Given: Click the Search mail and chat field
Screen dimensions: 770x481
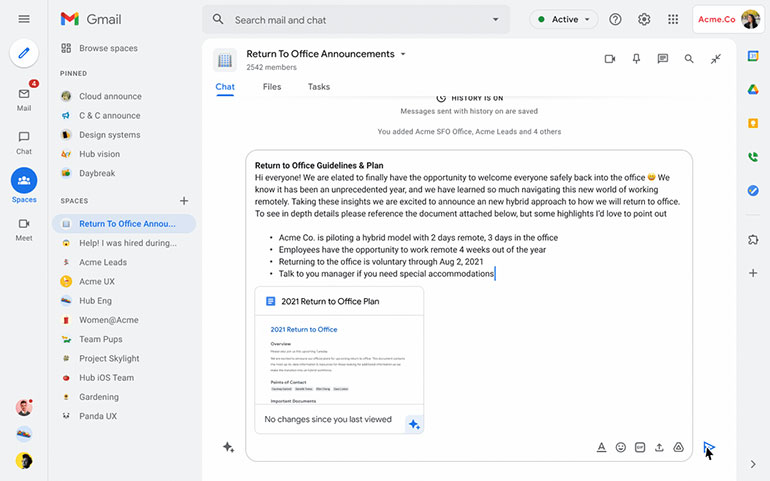Looking at the screenshot, I should pyautogui.click(x=356, y=20).
